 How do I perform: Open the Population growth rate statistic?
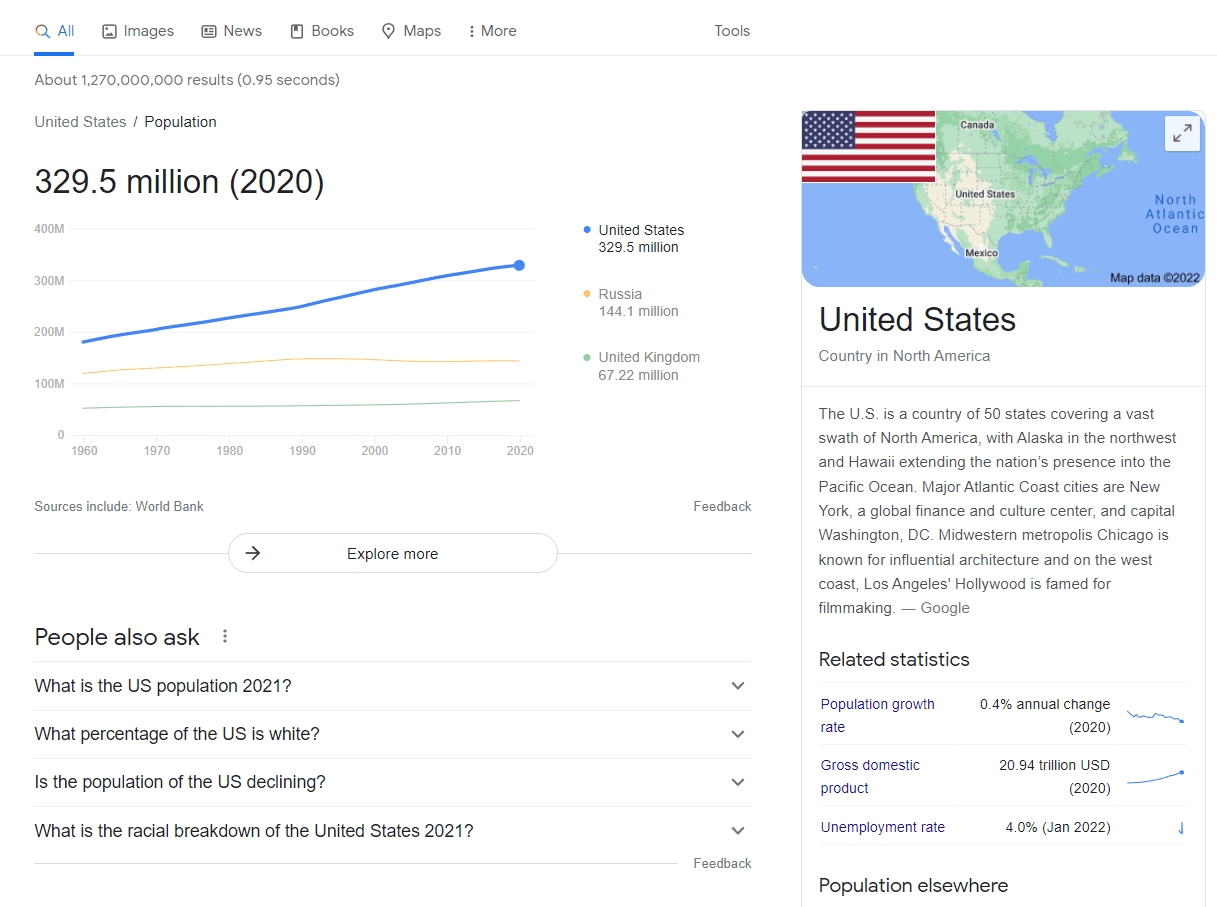[x=877, y=715]
